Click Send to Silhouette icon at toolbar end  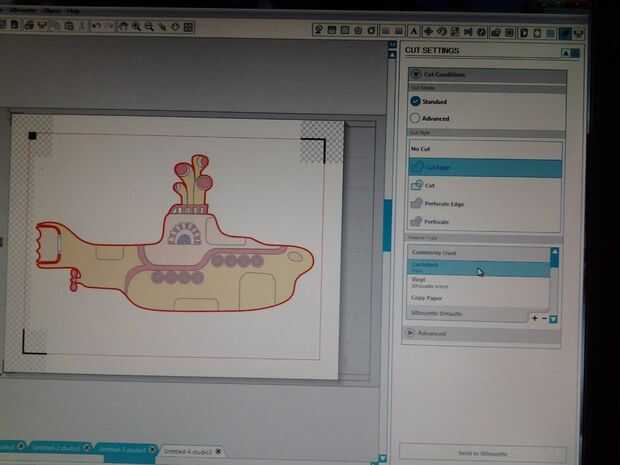click(x=579, y=34)
